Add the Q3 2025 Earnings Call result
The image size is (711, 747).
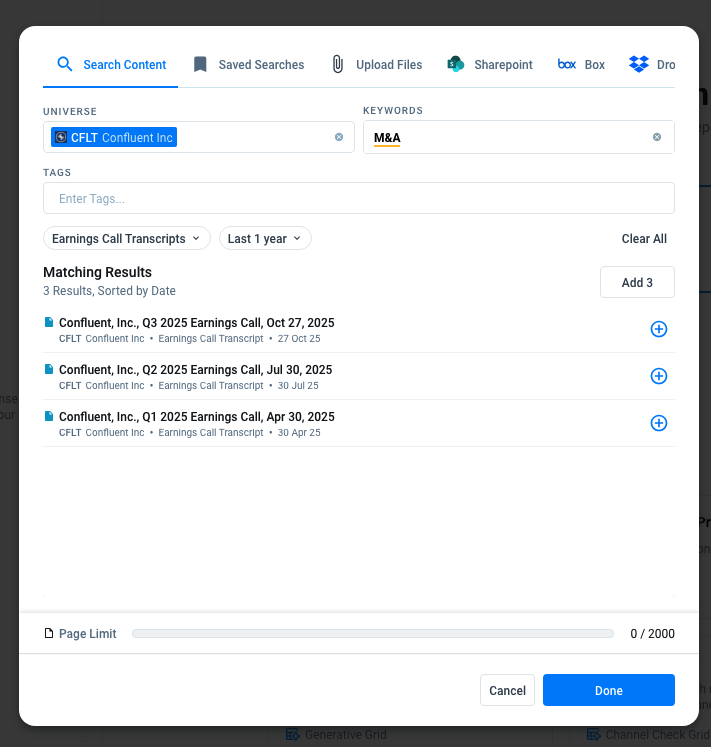point(658,329)
